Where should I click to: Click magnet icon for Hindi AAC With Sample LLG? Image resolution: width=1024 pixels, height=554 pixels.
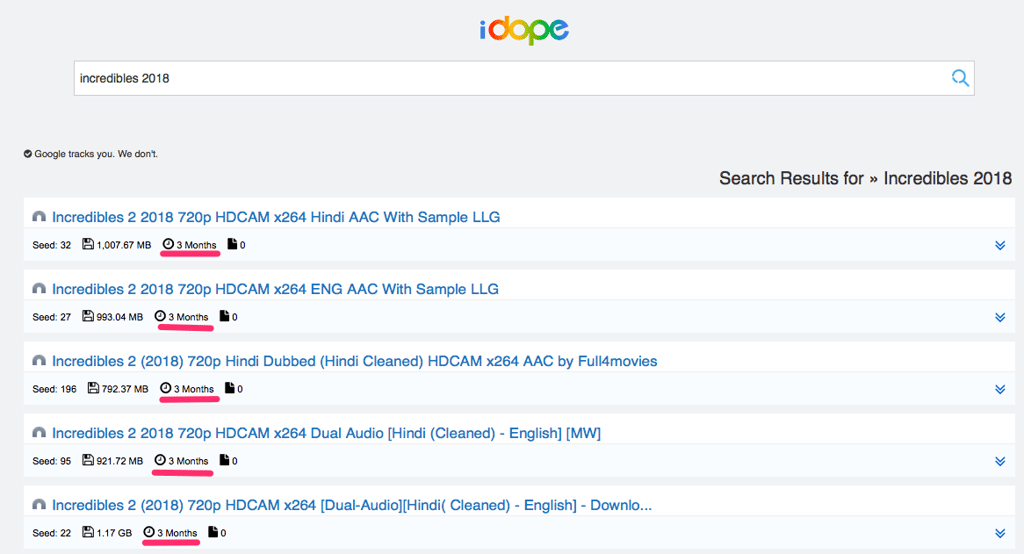(39, 216)
